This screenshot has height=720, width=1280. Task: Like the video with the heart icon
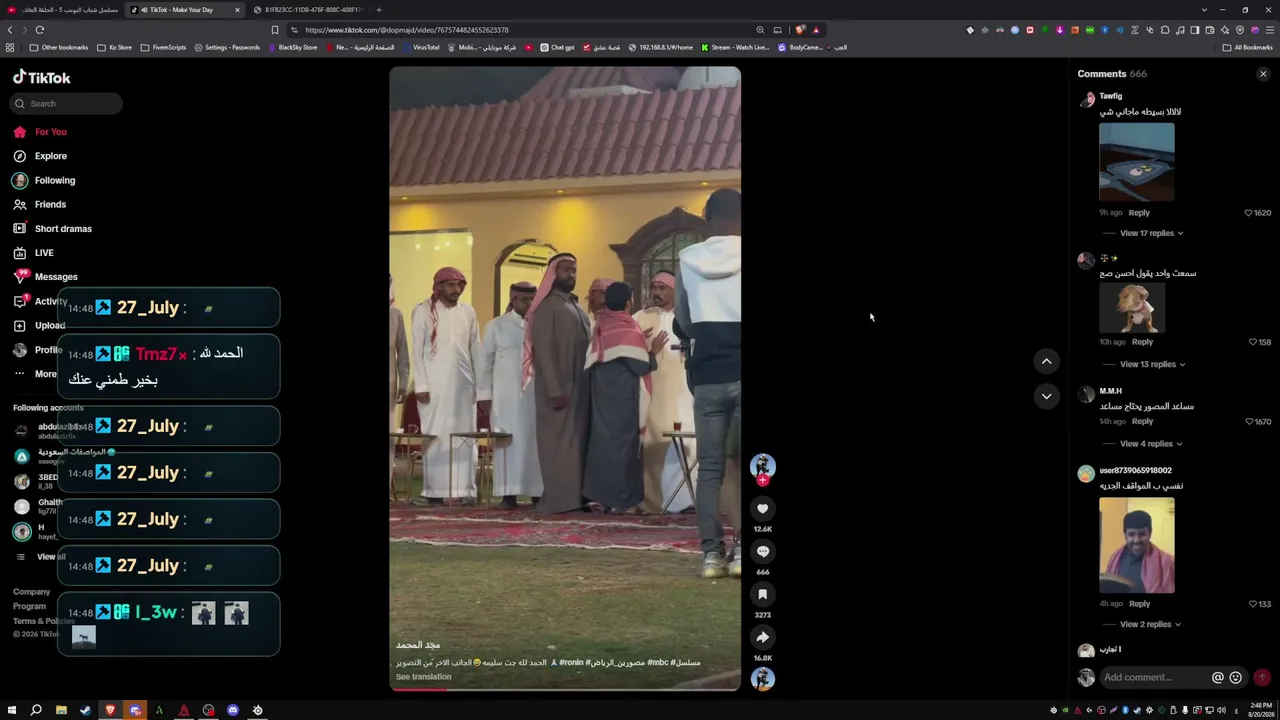coord(763,509)
